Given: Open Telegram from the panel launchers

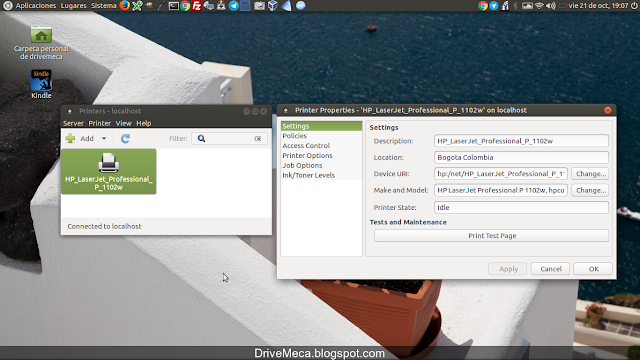Looking at the screenshot, I should (x=233, y=6).
